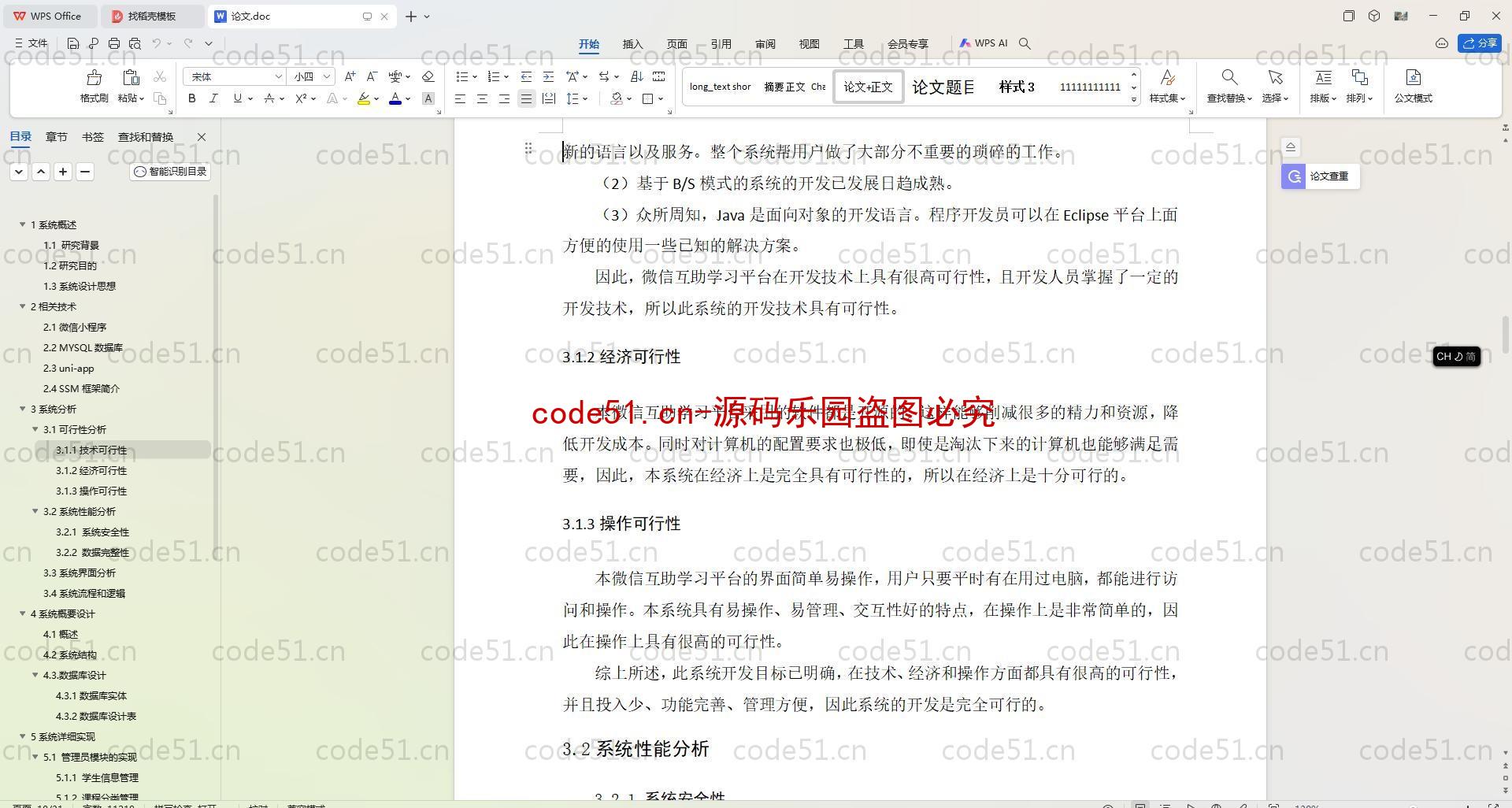Close the outline navigation pane

202,137
